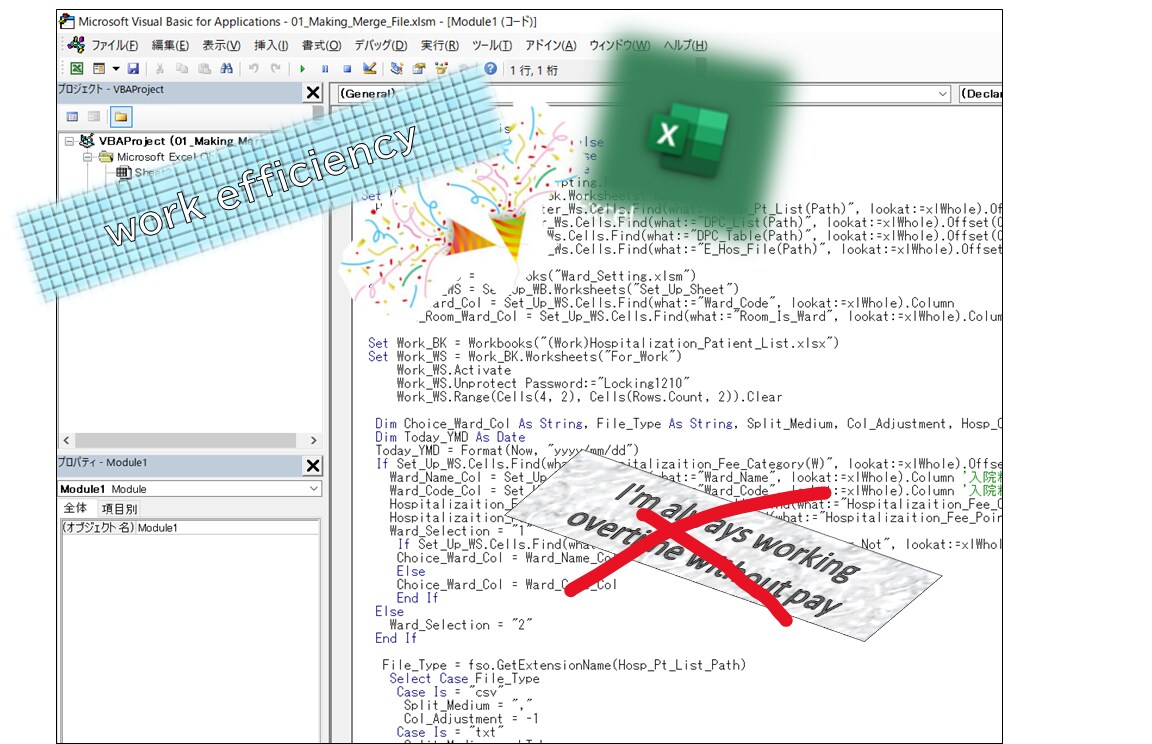Click the code line 'Case Is = "csv"'

(x=450, y=692)
